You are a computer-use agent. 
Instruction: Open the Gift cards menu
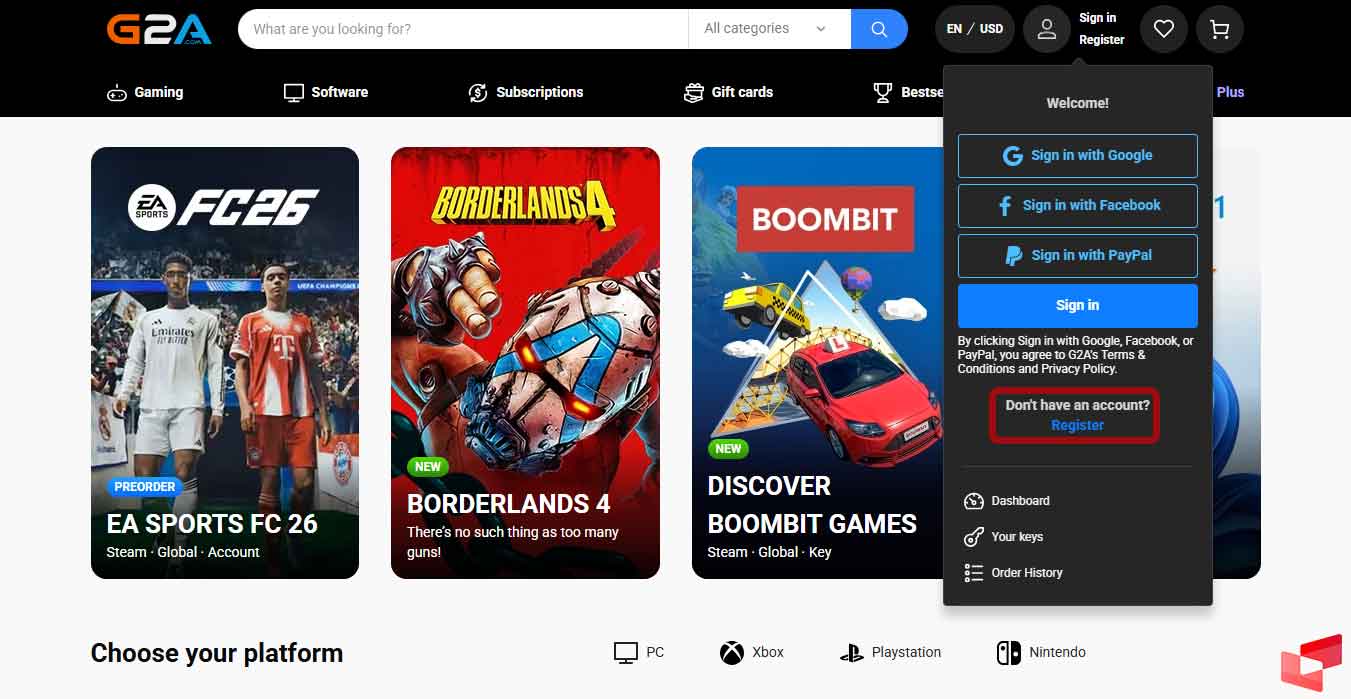[728, 92]
